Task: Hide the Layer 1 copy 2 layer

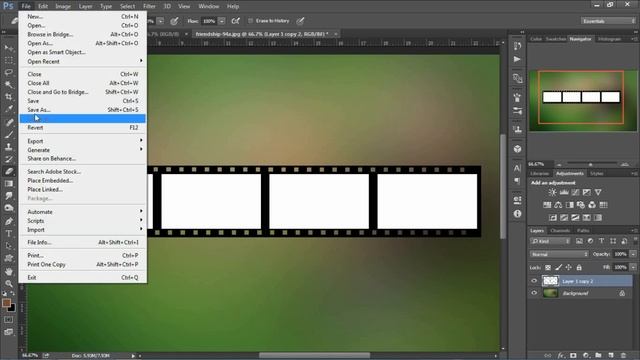Action: tap(534, 281)
